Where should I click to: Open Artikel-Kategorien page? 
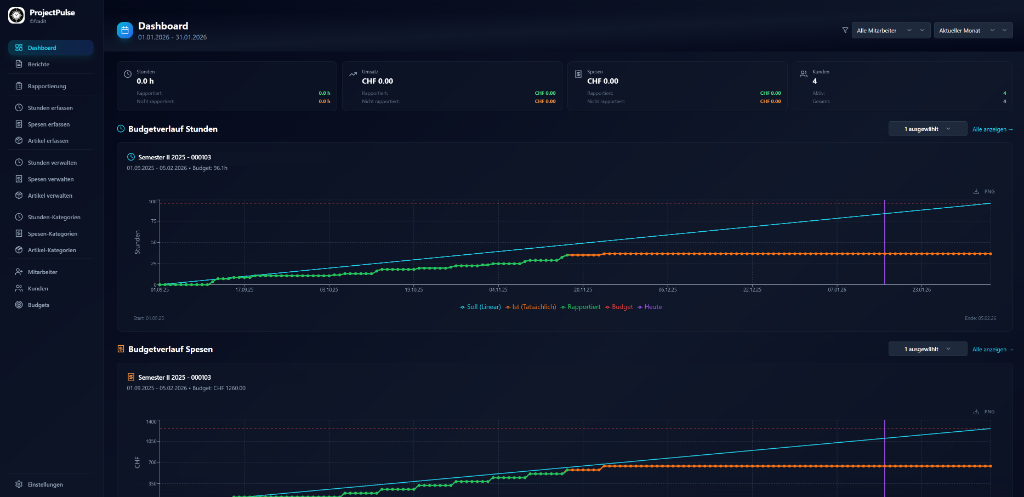50,250
